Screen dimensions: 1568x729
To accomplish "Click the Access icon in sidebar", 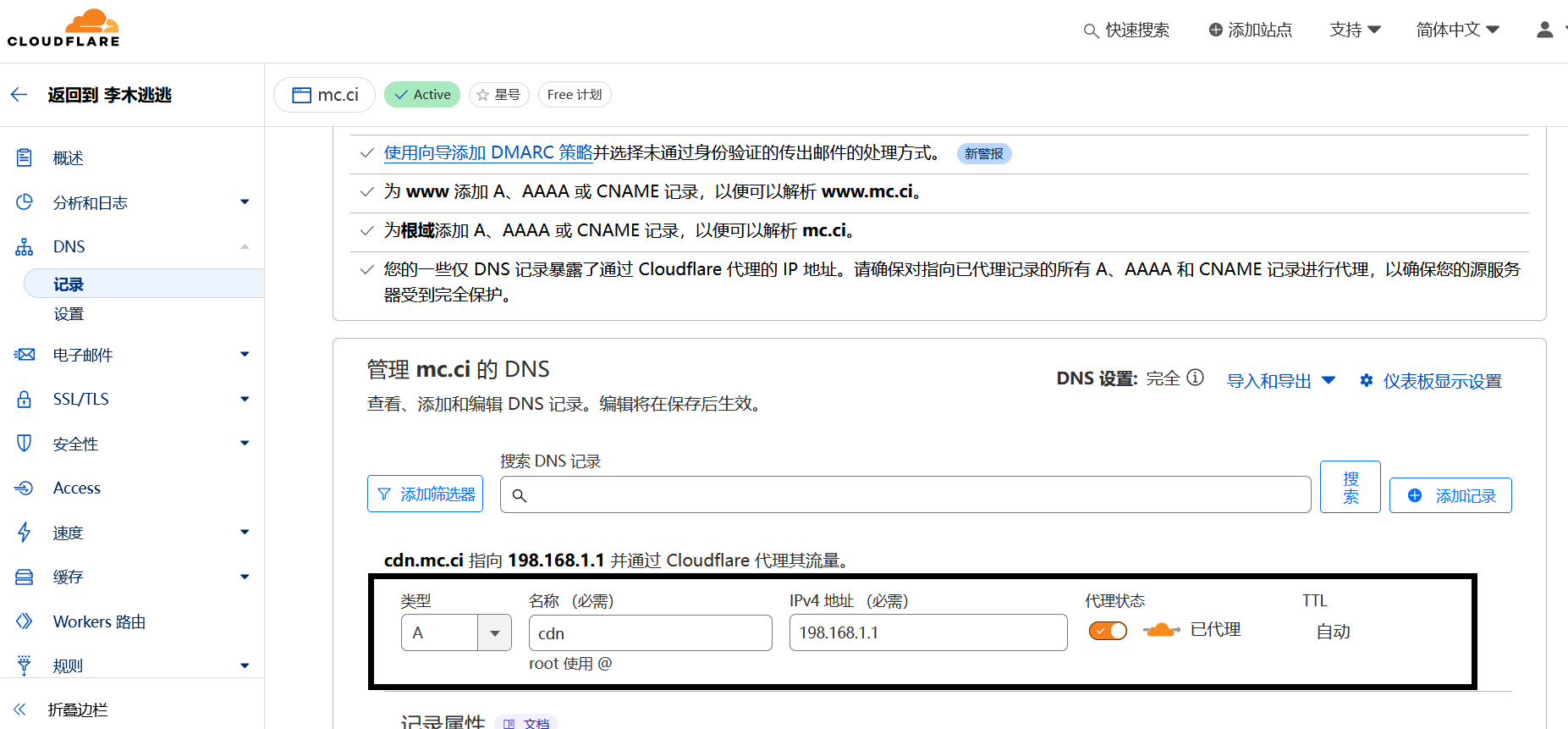I will 25,488.
